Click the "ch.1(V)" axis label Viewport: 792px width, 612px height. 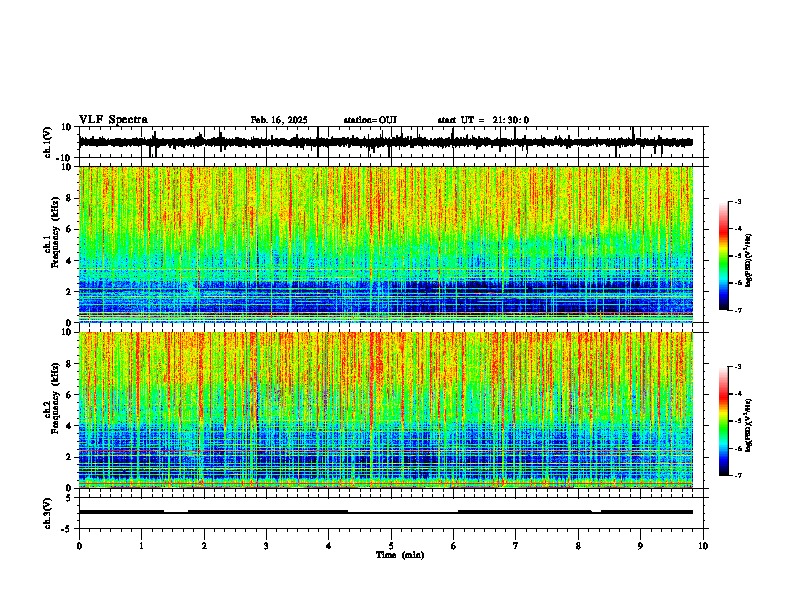point(48,142)
